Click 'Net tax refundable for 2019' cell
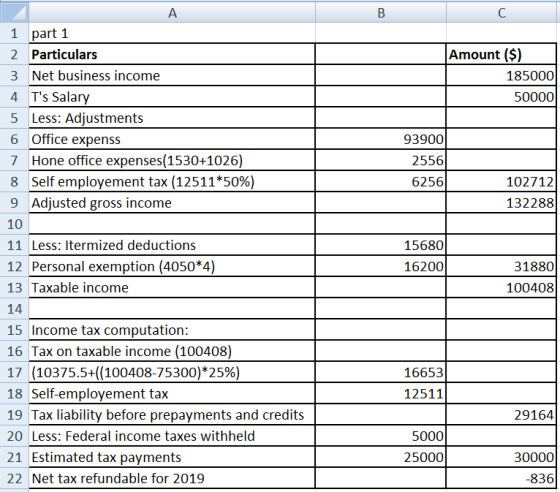 [x=172, y=478]
